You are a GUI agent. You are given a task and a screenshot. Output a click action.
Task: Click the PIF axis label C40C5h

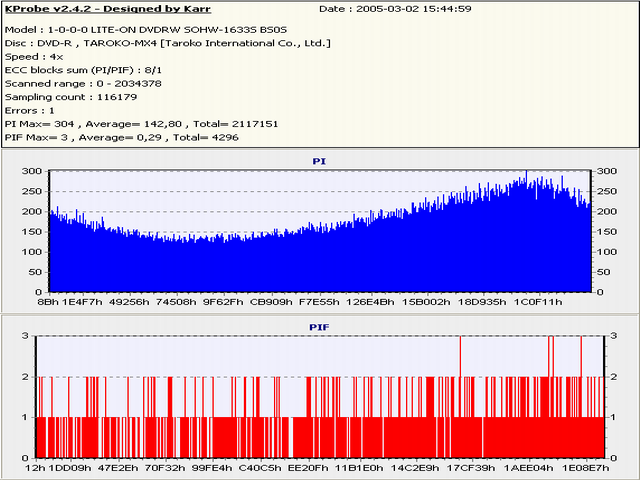pos(260,468)
